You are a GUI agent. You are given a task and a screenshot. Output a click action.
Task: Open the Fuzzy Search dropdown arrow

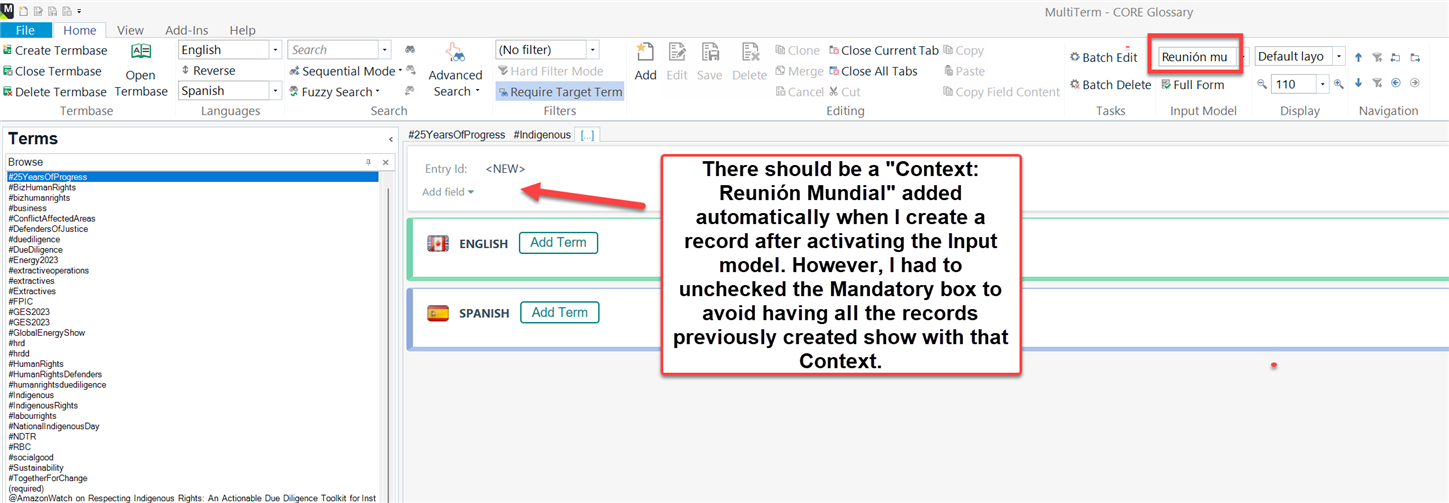click(380, 92)
